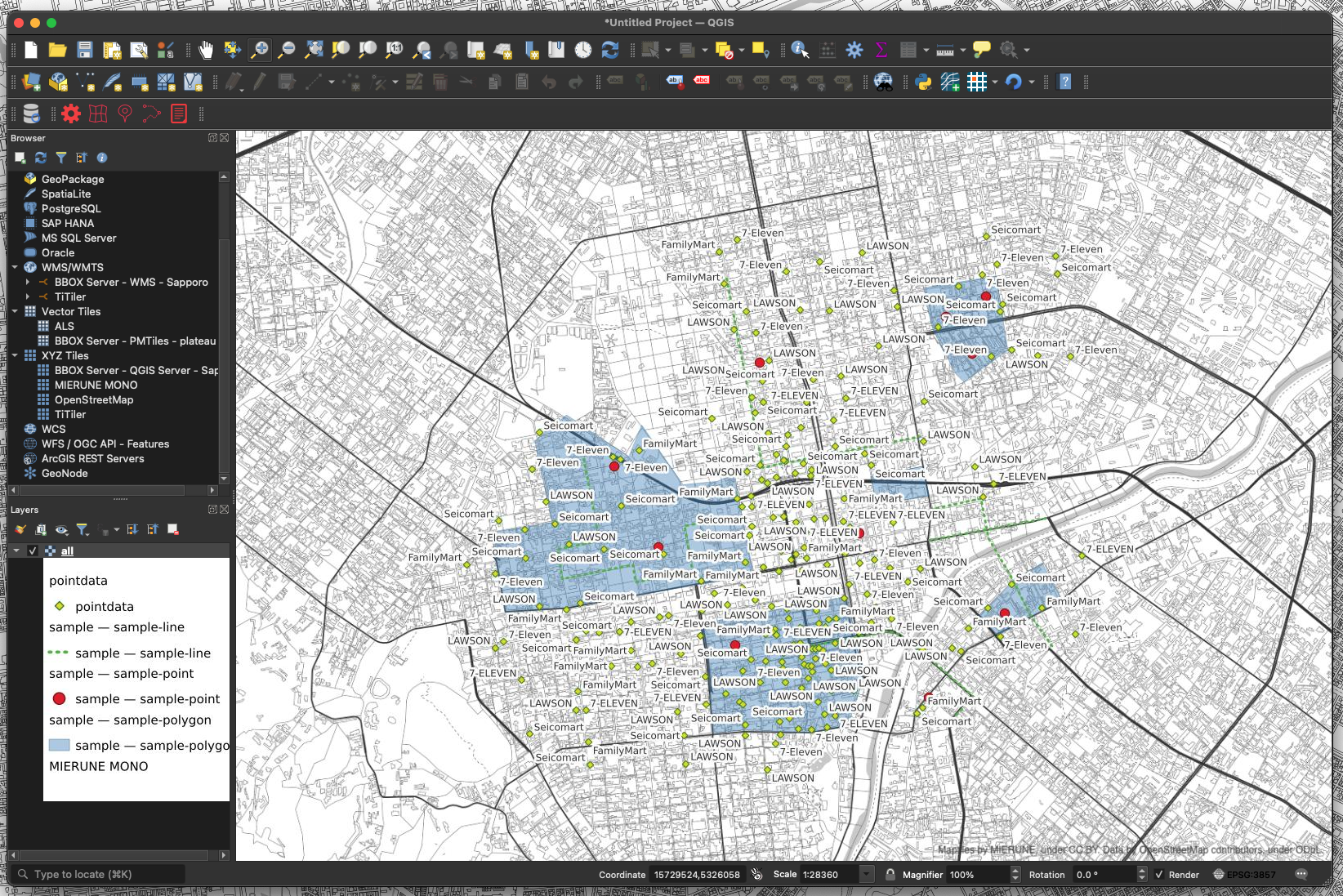
Task: Open EPSG:3857 CRS button
Action: click(1244, 874)
